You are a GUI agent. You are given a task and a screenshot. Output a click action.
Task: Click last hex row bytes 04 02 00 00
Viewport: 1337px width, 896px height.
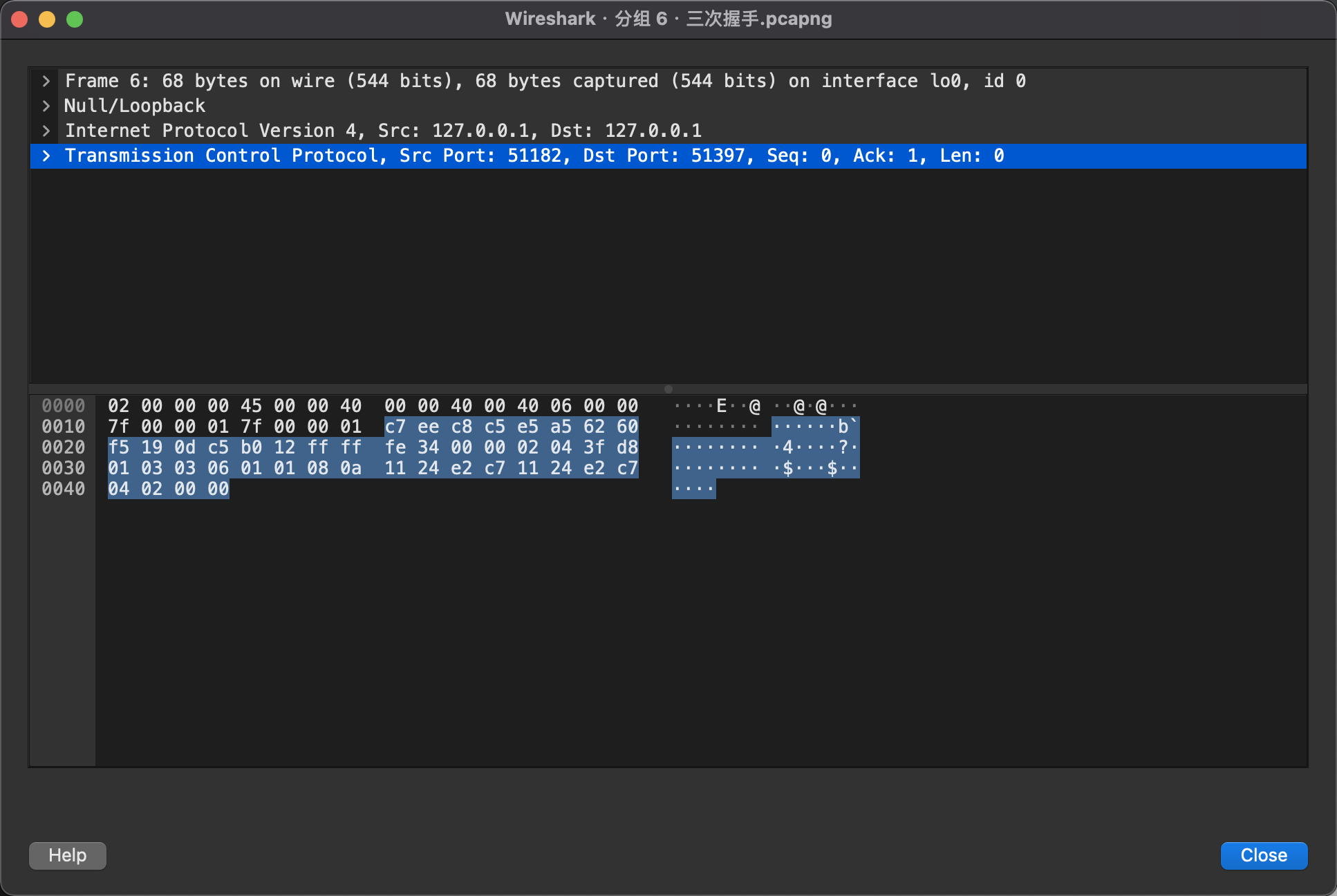(168, 489)
